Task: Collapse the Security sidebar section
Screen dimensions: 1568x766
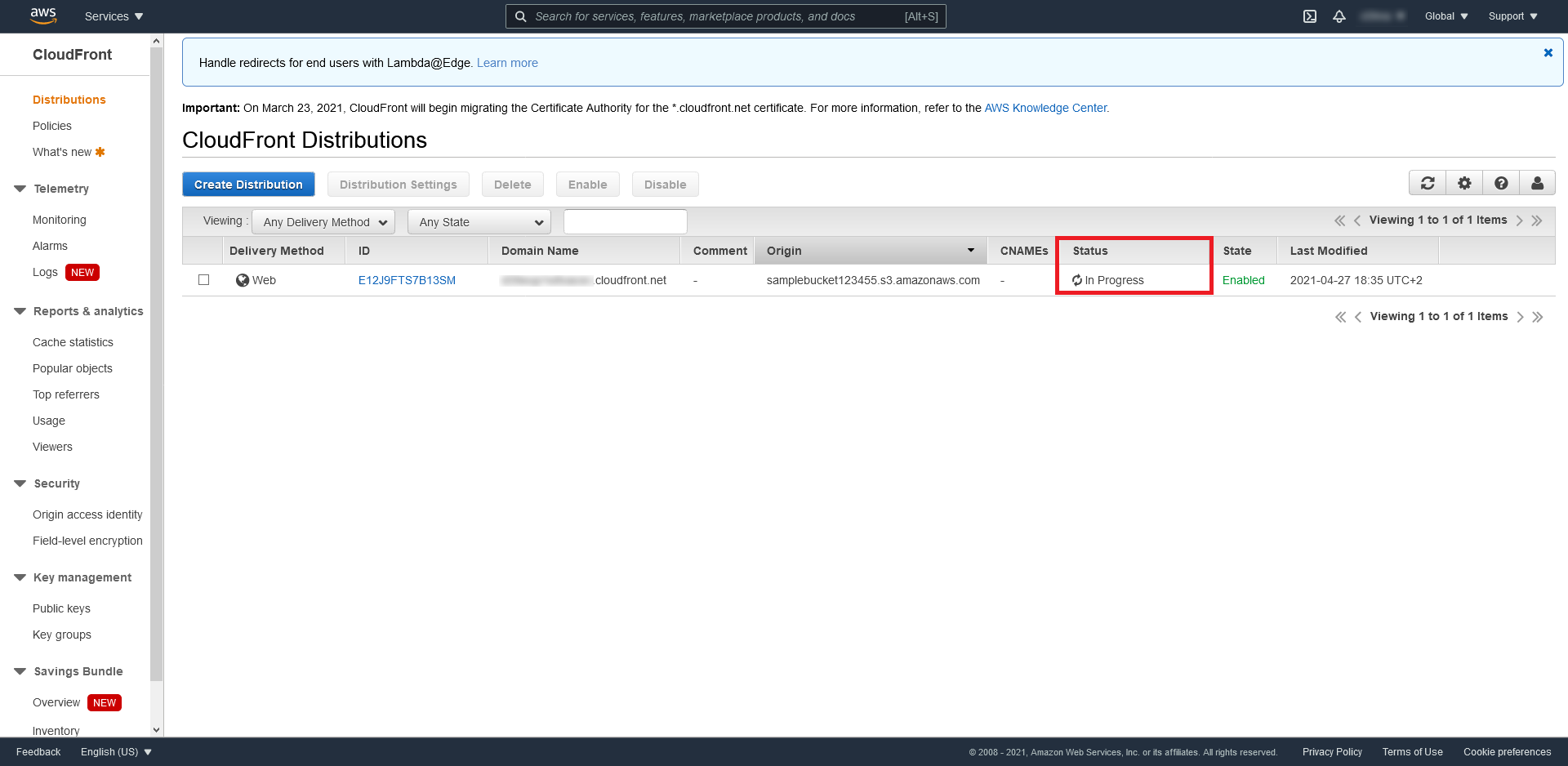Action: point(20,483)
